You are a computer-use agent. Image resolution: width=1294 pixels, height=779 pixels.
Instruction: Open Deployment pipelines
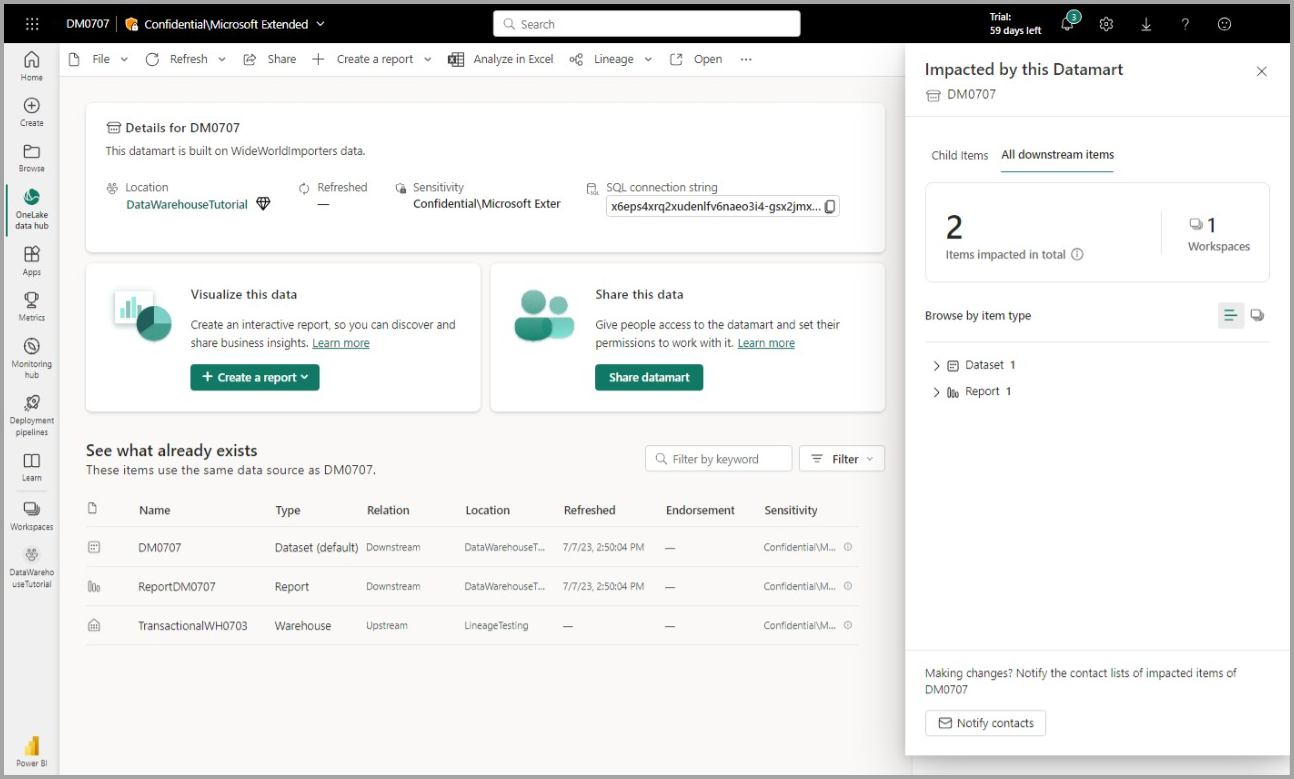coord(31,414)
